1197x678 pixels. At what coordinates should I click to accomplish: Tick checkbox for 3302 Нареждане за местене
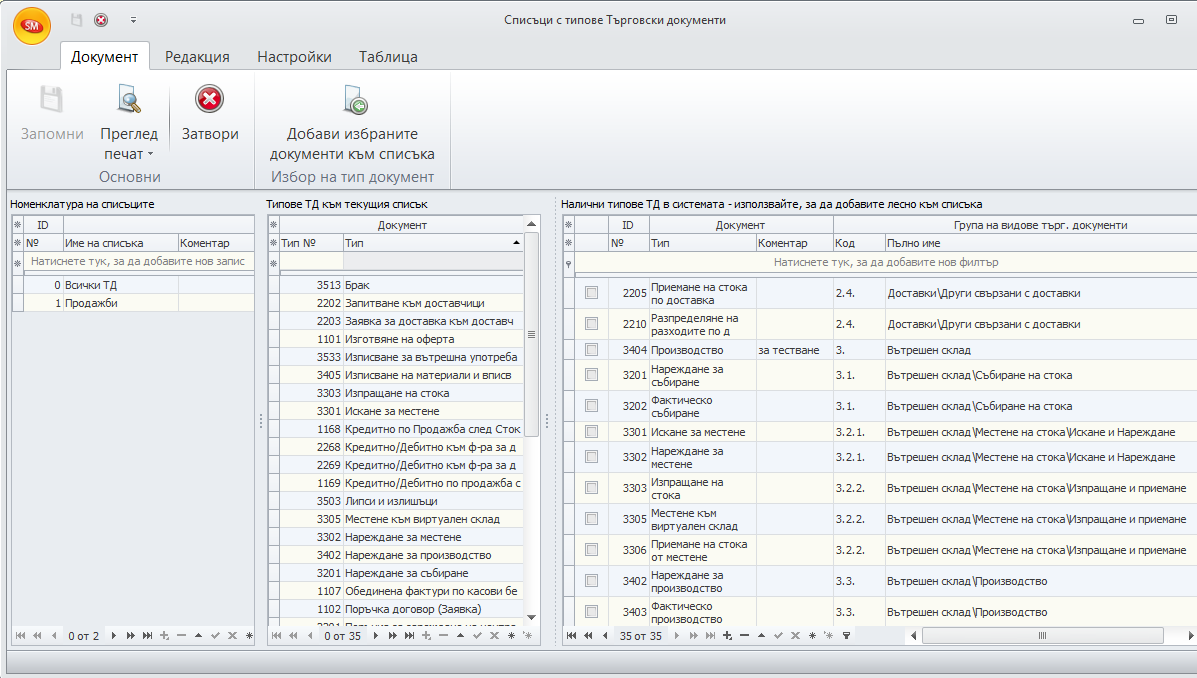tap(592, 457)
